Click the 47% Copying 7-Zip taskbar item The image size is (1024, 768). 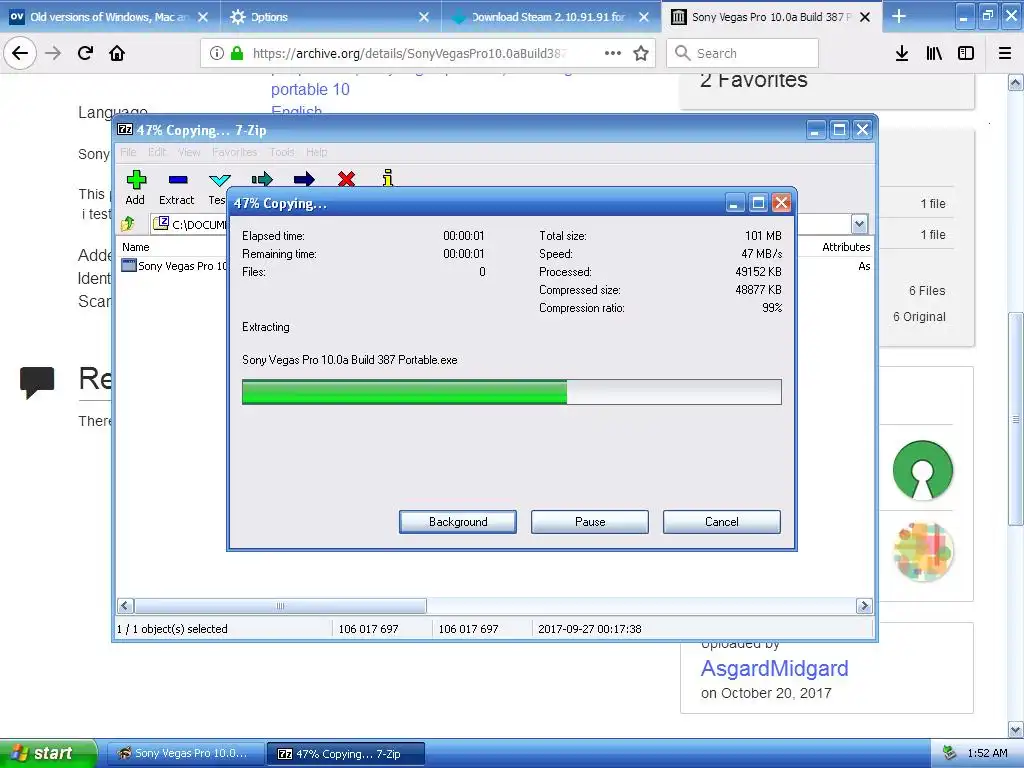pos(346,753)
